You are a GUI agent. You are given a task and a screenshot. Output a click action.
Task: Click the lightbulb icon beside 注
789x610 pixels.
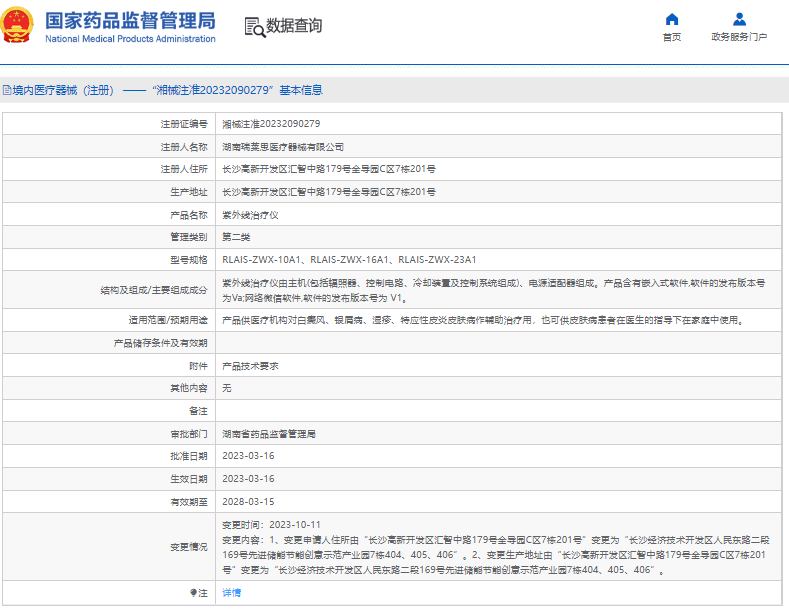193,592
